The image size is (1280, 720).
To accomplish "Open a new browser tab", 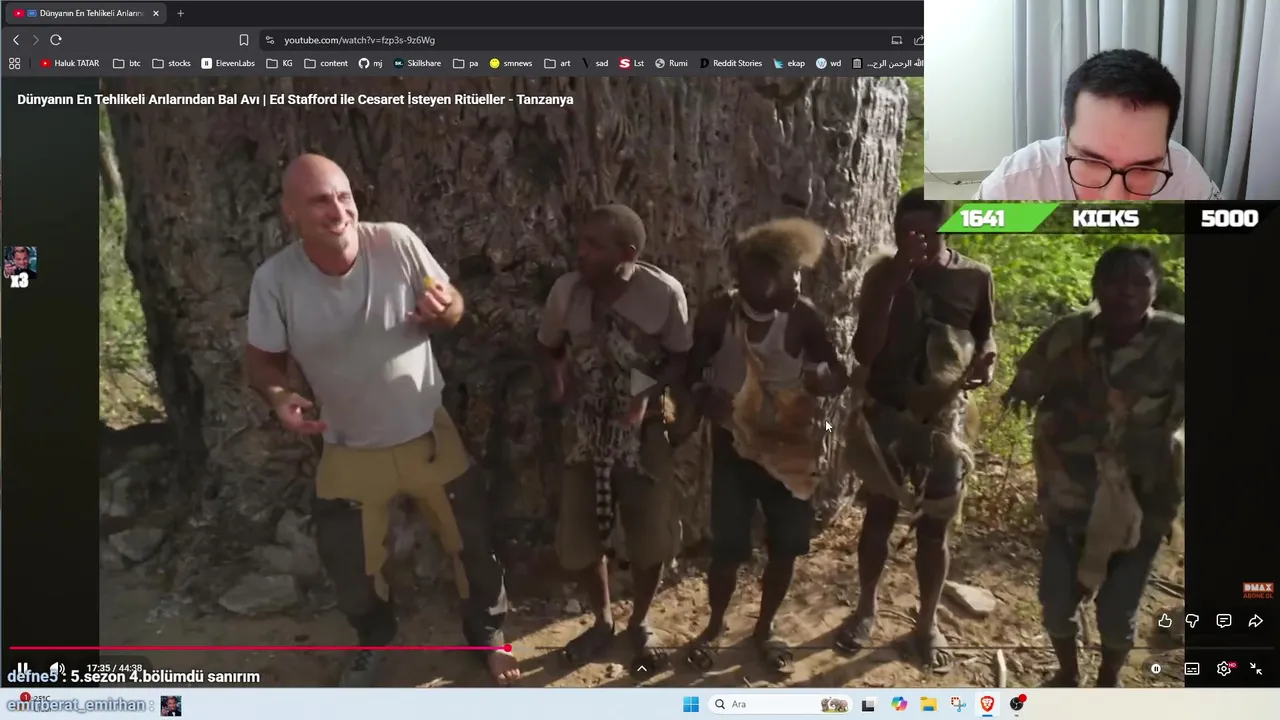I will pos(180,13).
